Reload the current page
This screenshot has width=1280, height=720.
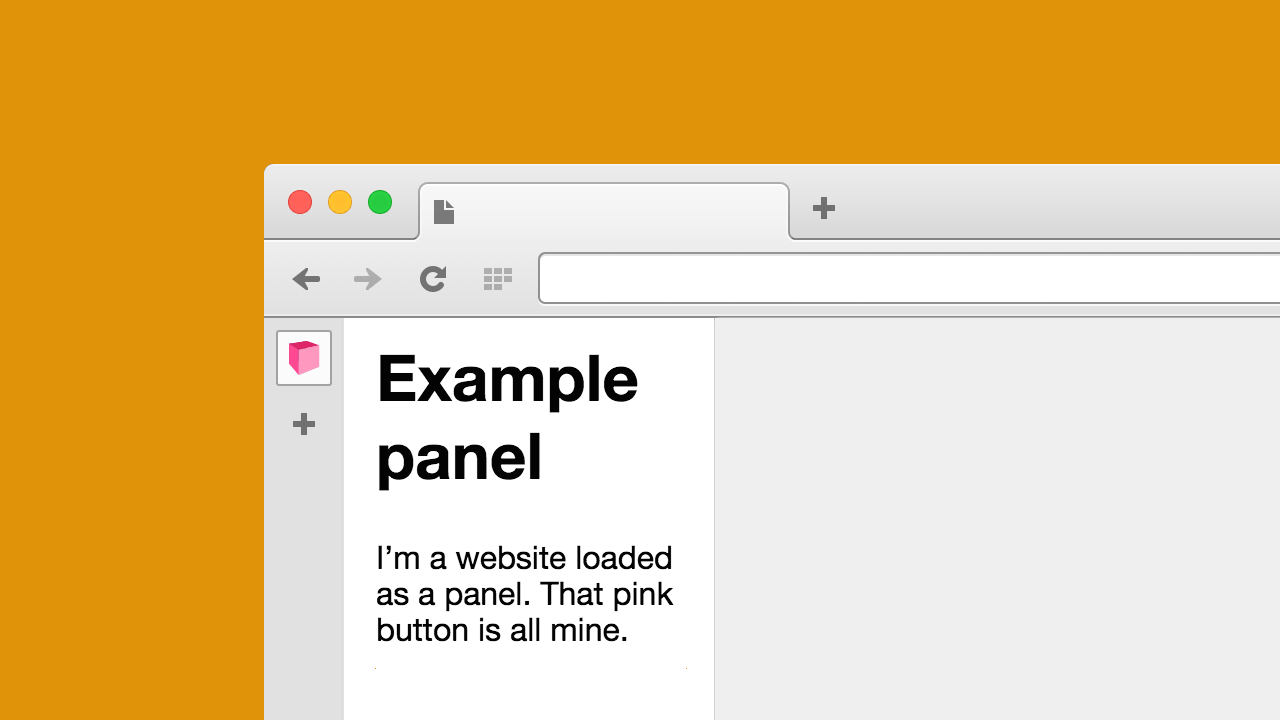pyautogui.click(x=432, y=279)
